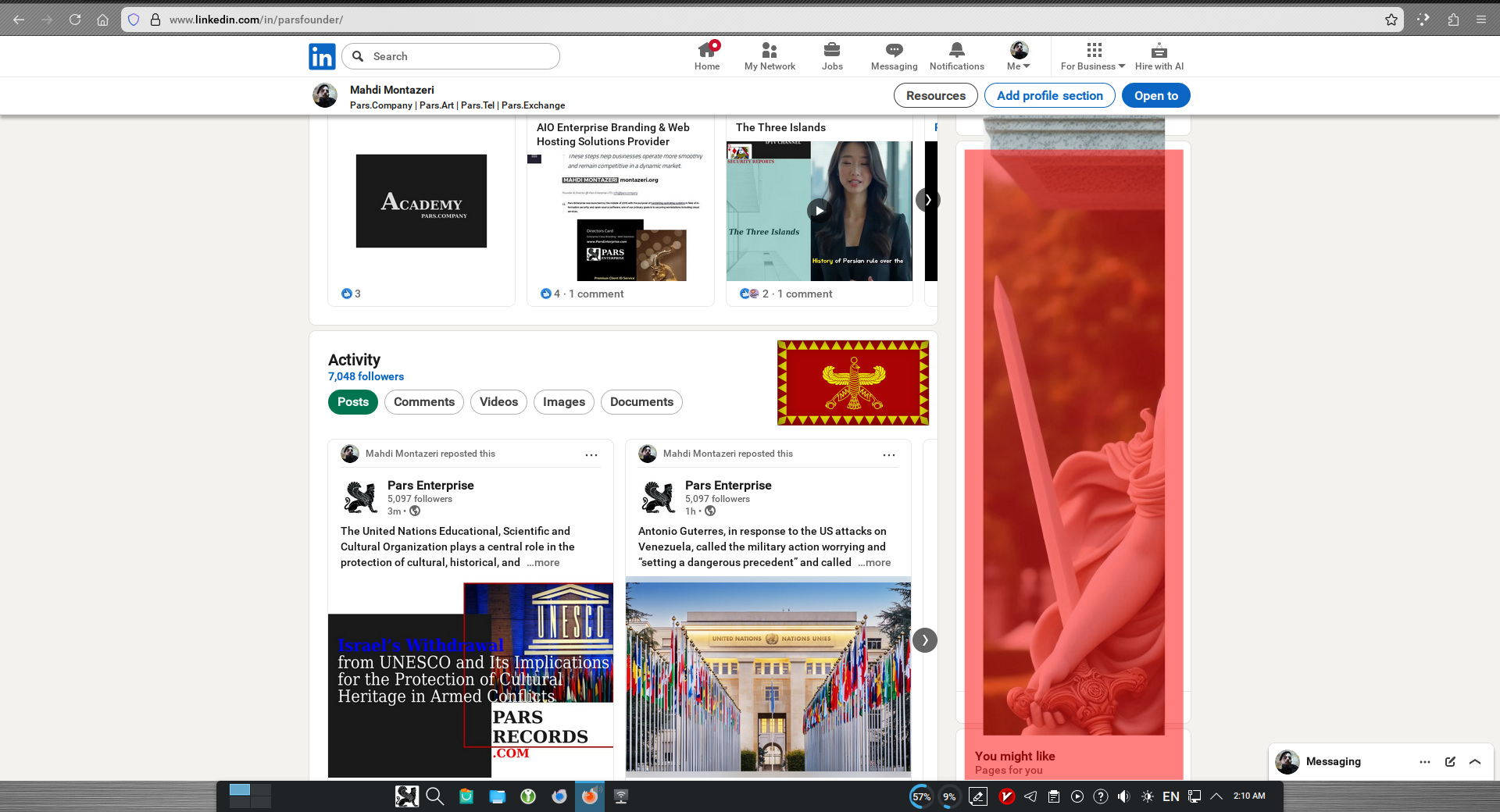
Task: Expand the Me account menu
Action: (x=1019, y=56)
